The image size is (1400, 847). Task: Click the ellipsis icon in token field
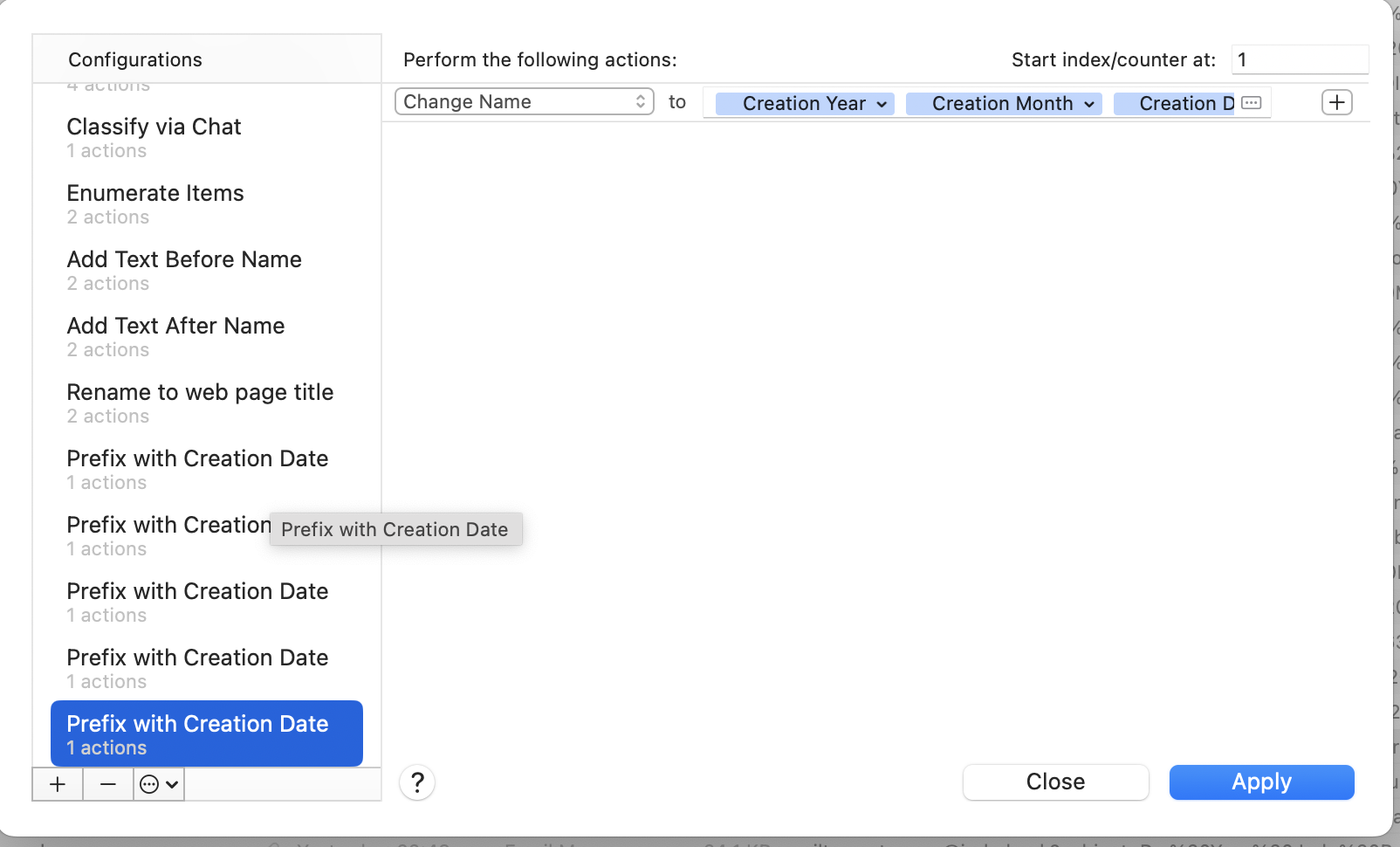pyautogui.click(x=1252, y=103)
